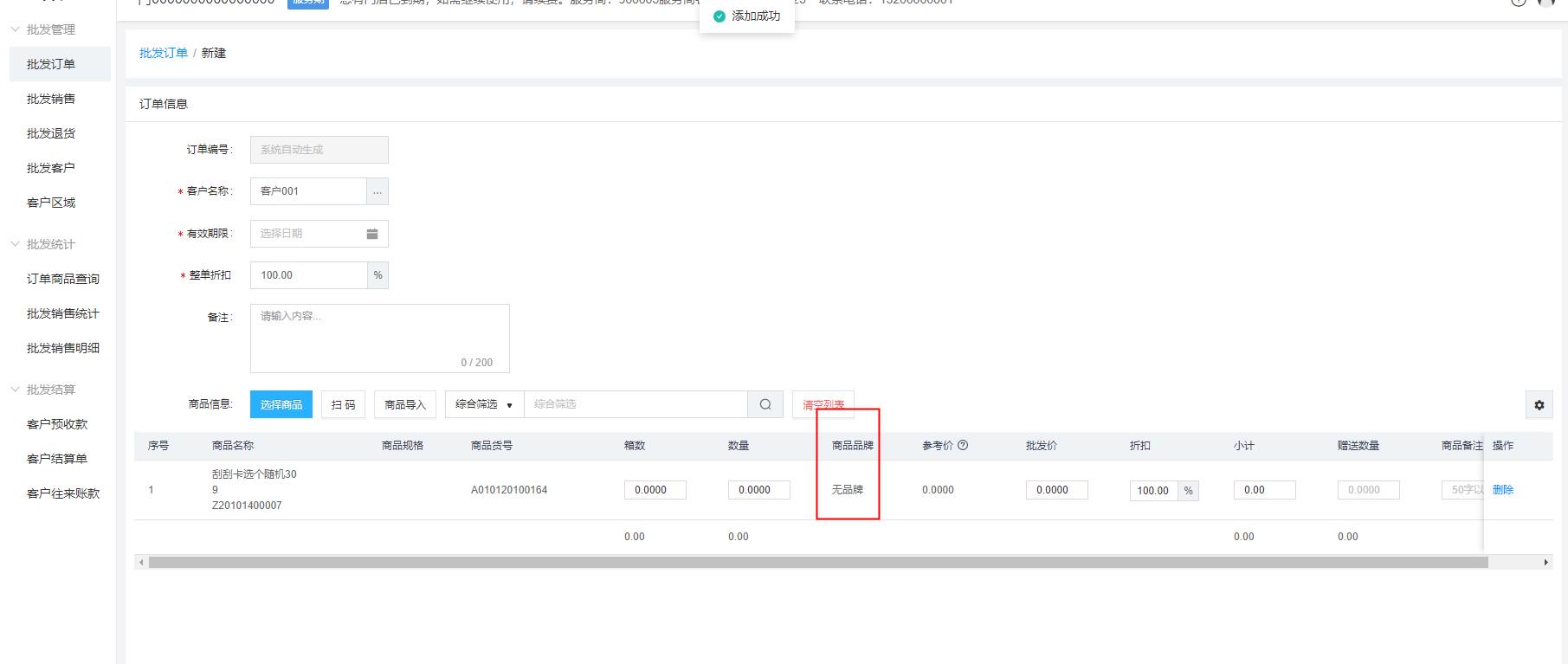This screenshot has width=1568, height=664.
Task: Click horizontal scrollbar left arrow
Action: (x=141, y=563)
